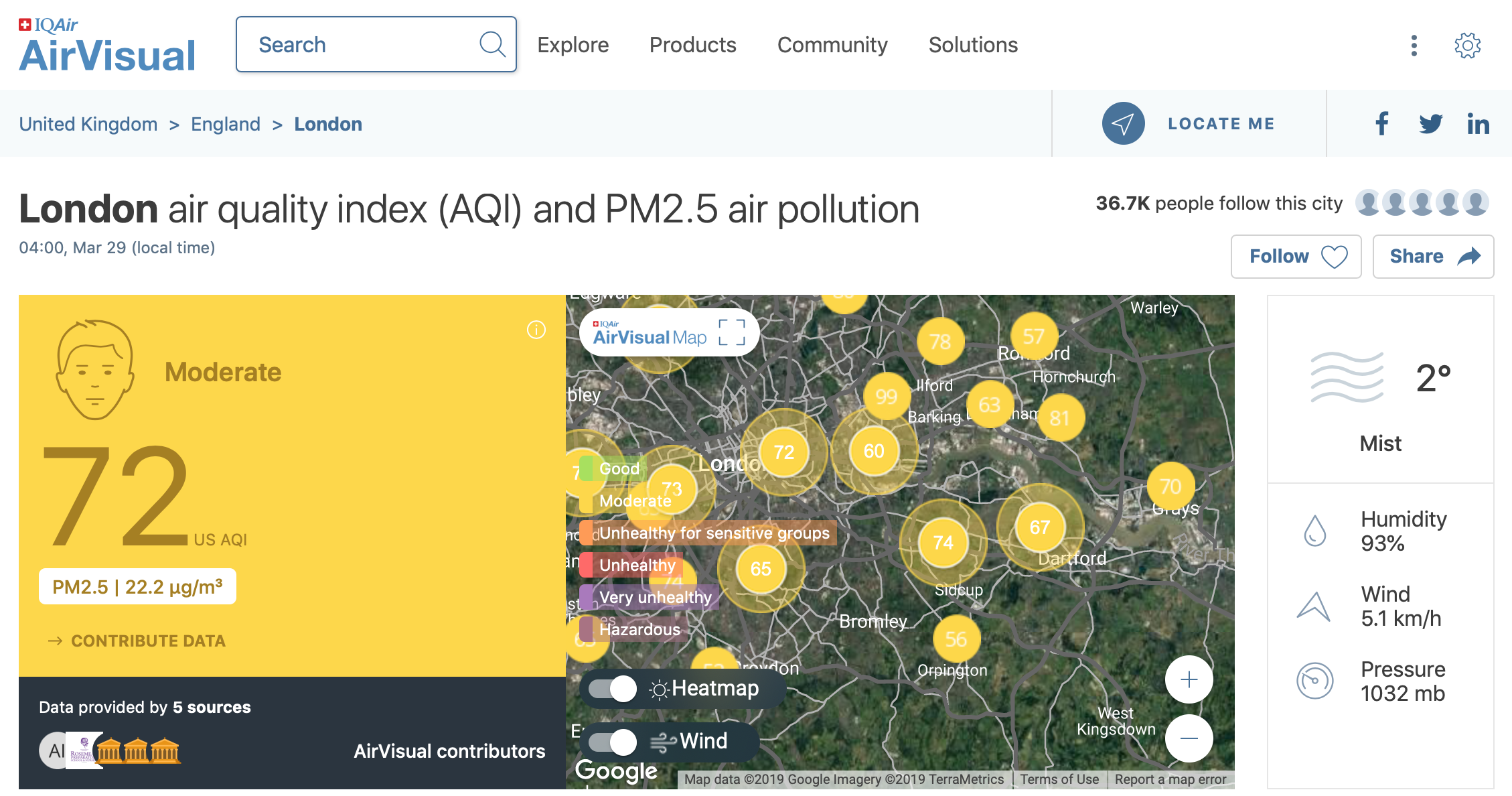The image size is (1512, 796).
Task: Click the search magnifier icon
Action: click(x=492, y=45)
